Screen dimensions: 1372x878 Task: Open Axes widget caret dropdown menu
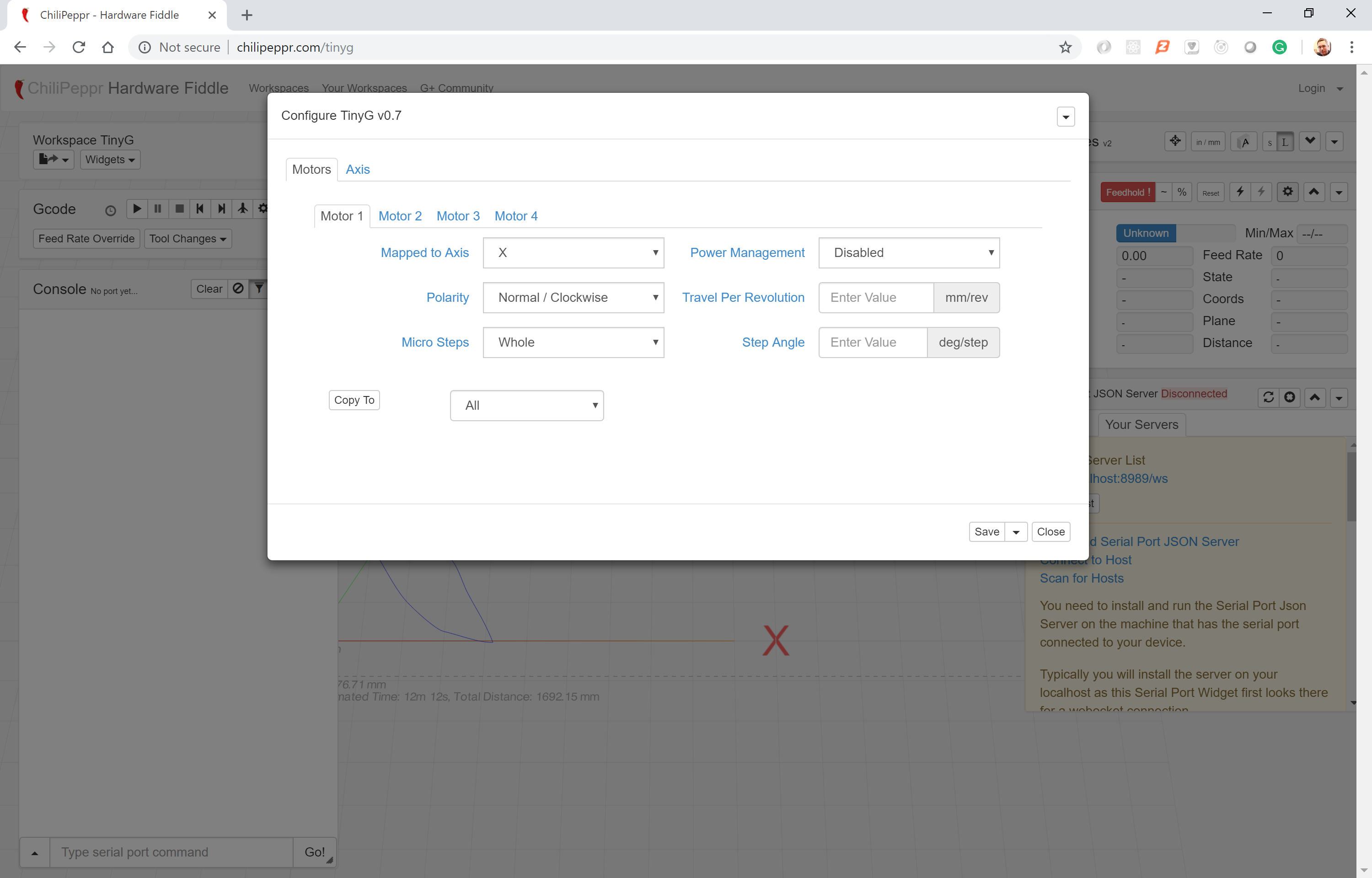coord(1334,142)
